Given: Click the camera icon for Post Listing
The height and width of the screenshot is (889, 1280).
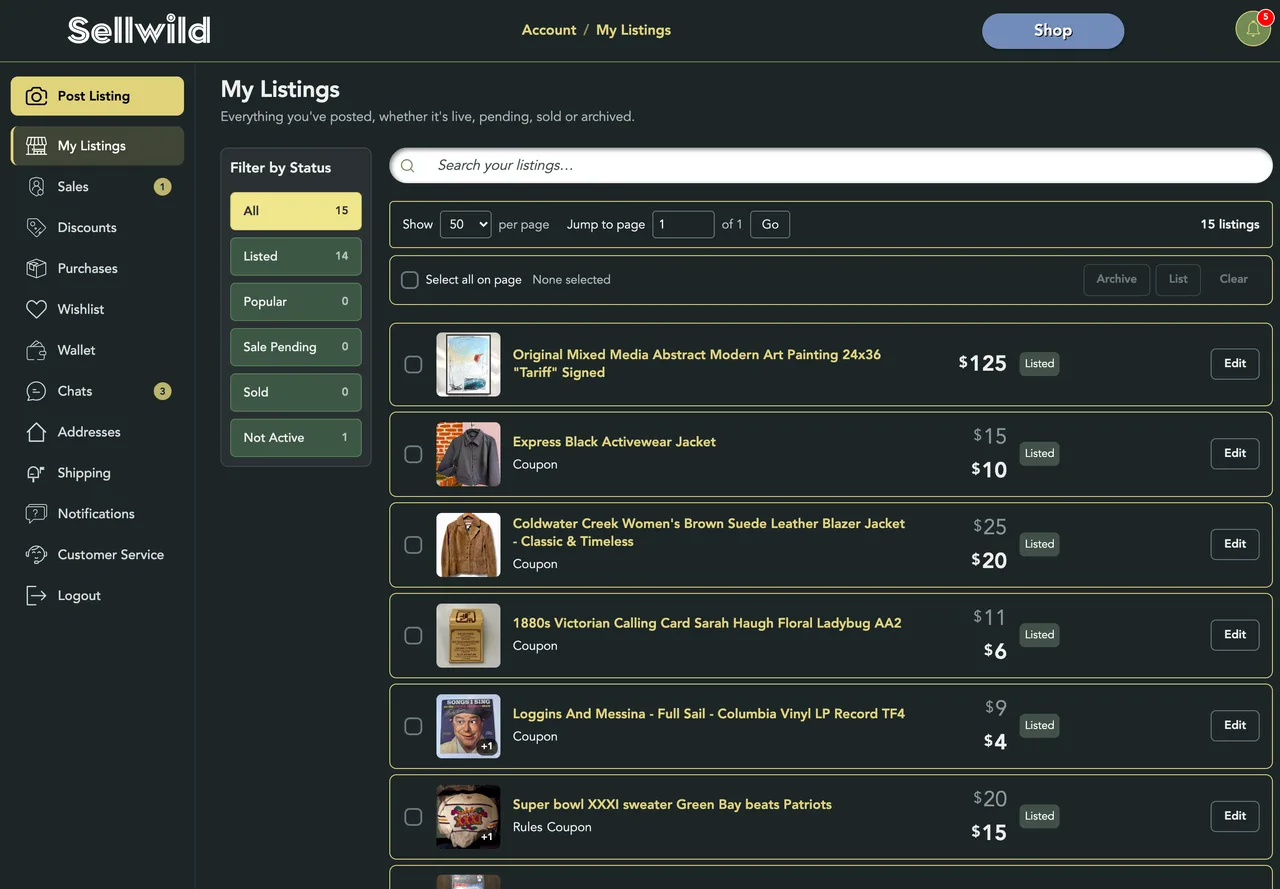Looking at the screenshot, I should coord(36,96).
